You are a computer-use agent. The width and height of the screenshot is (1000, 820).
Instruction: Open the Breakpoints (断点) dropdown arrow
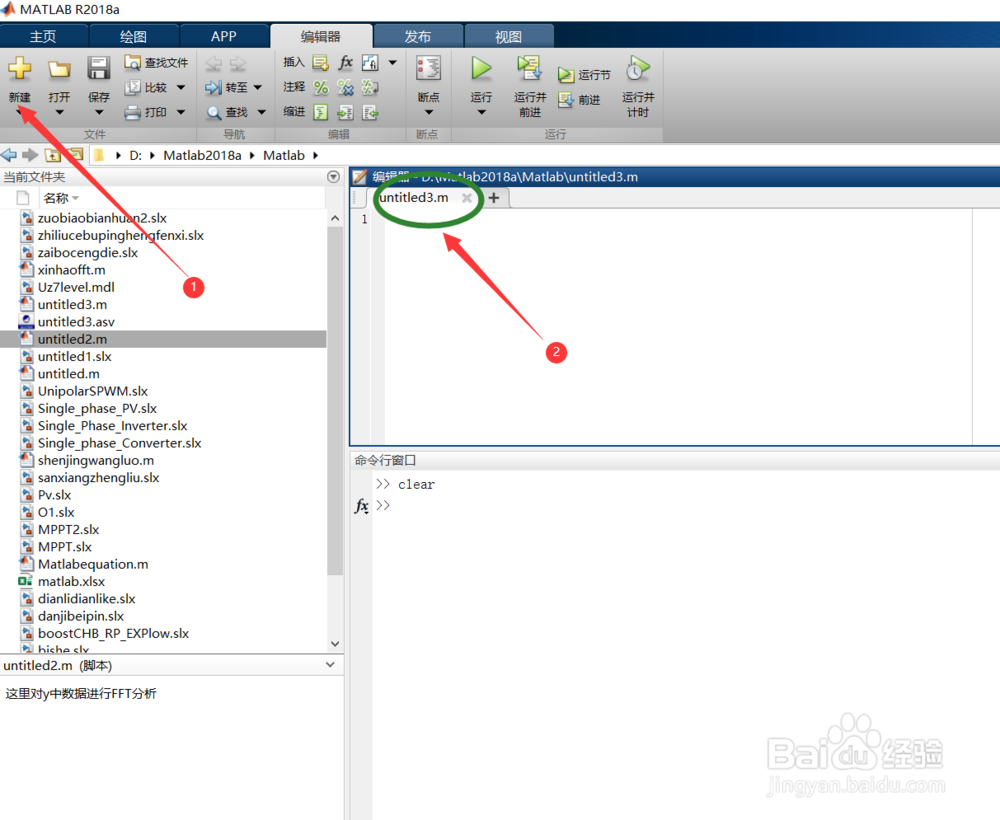(429, 113)
